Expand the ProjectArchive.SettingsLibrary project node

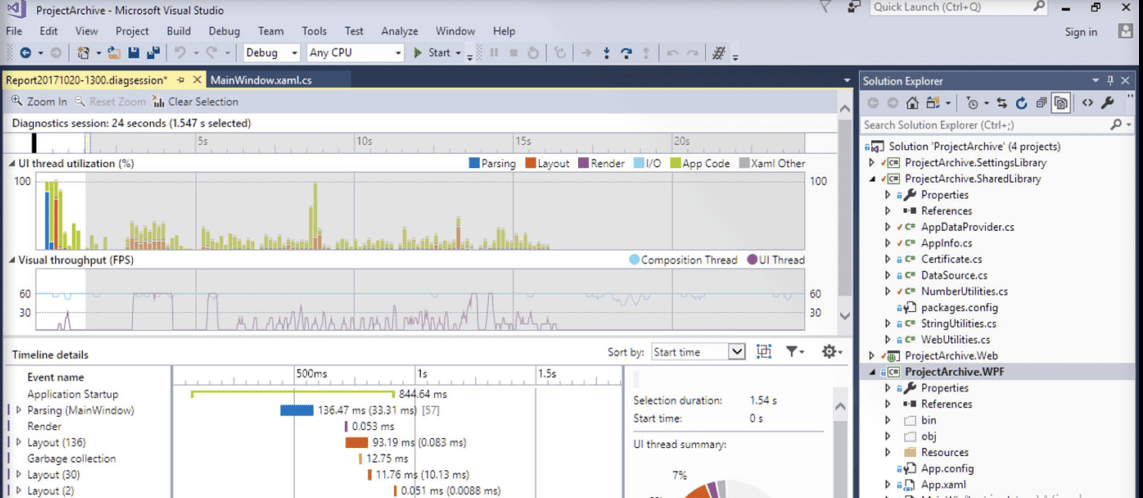[x=871, y=163]
